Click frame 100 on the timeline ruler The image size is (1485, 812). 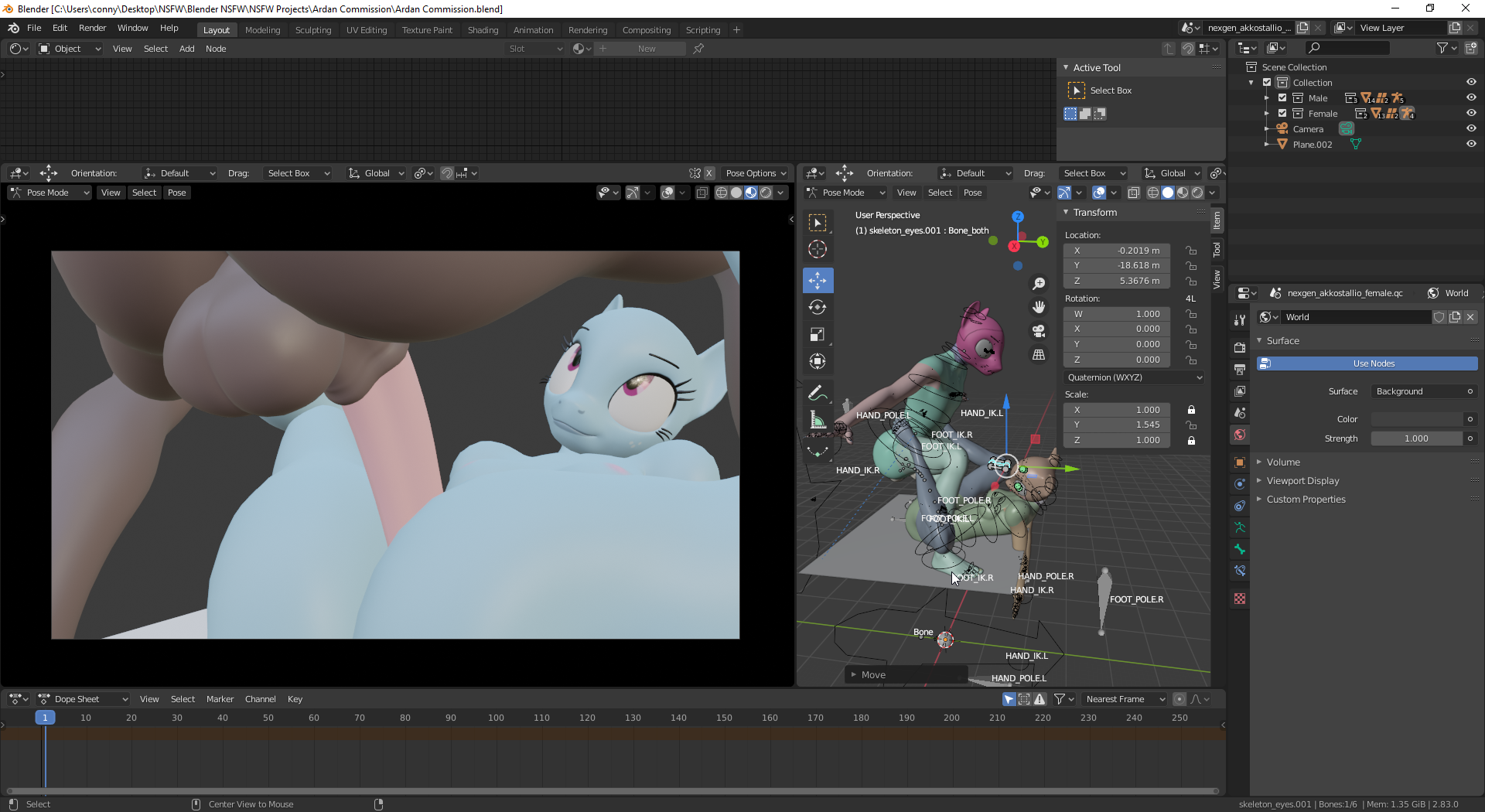pyautogui.click(x=496, y=718)
